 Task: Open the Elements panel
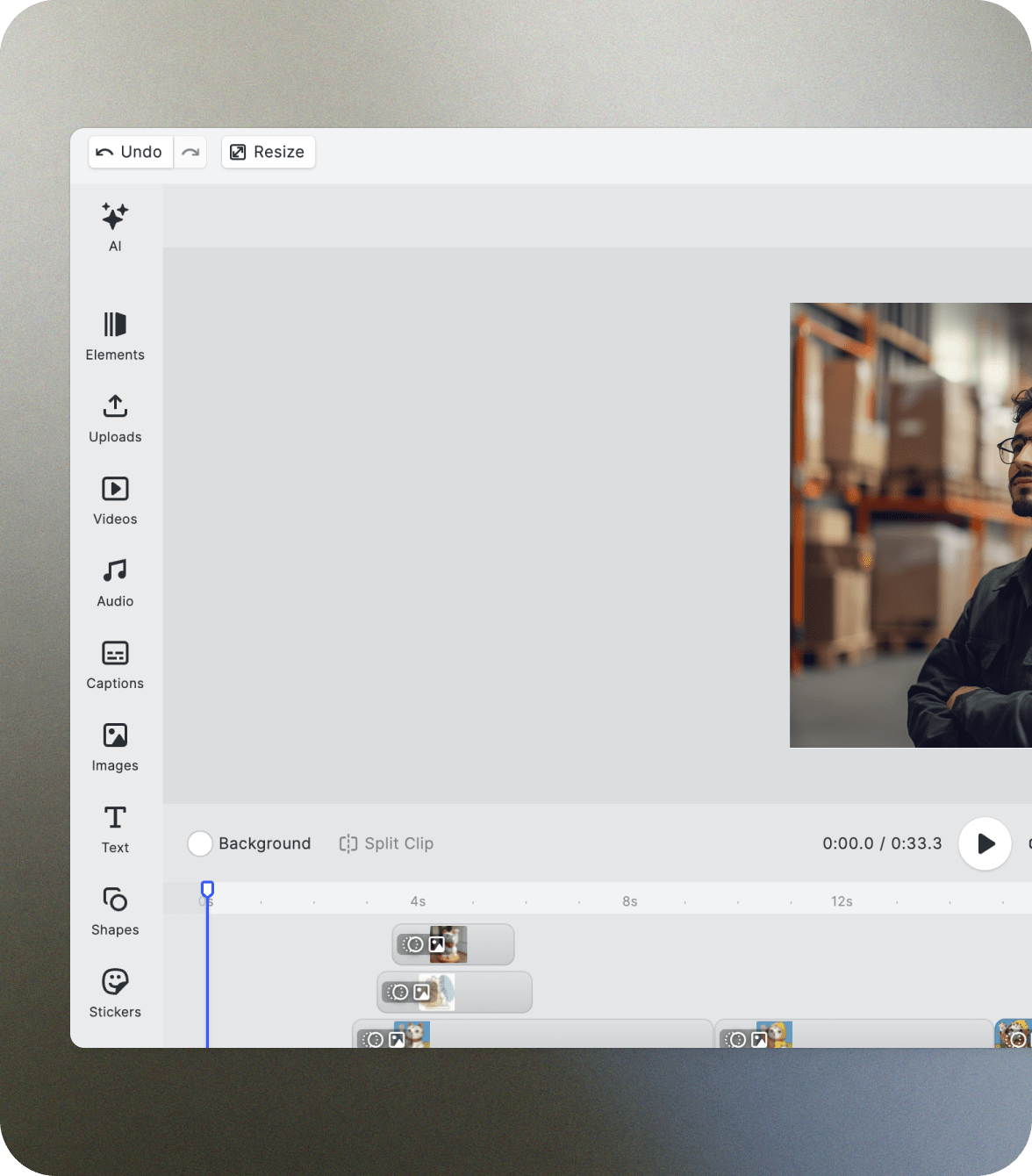pyautogui.click(x=115, y=336)
